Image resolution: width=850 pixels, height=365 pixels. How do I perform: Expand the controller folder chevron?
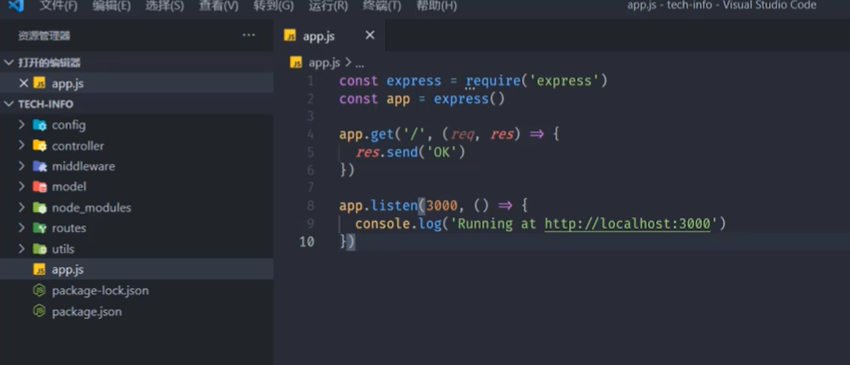[x=22, y=145]
